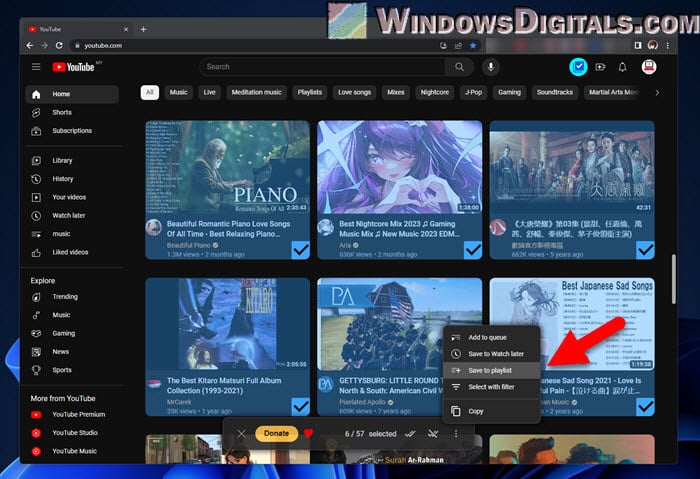Click the Donate button

(x=276, y=433)
